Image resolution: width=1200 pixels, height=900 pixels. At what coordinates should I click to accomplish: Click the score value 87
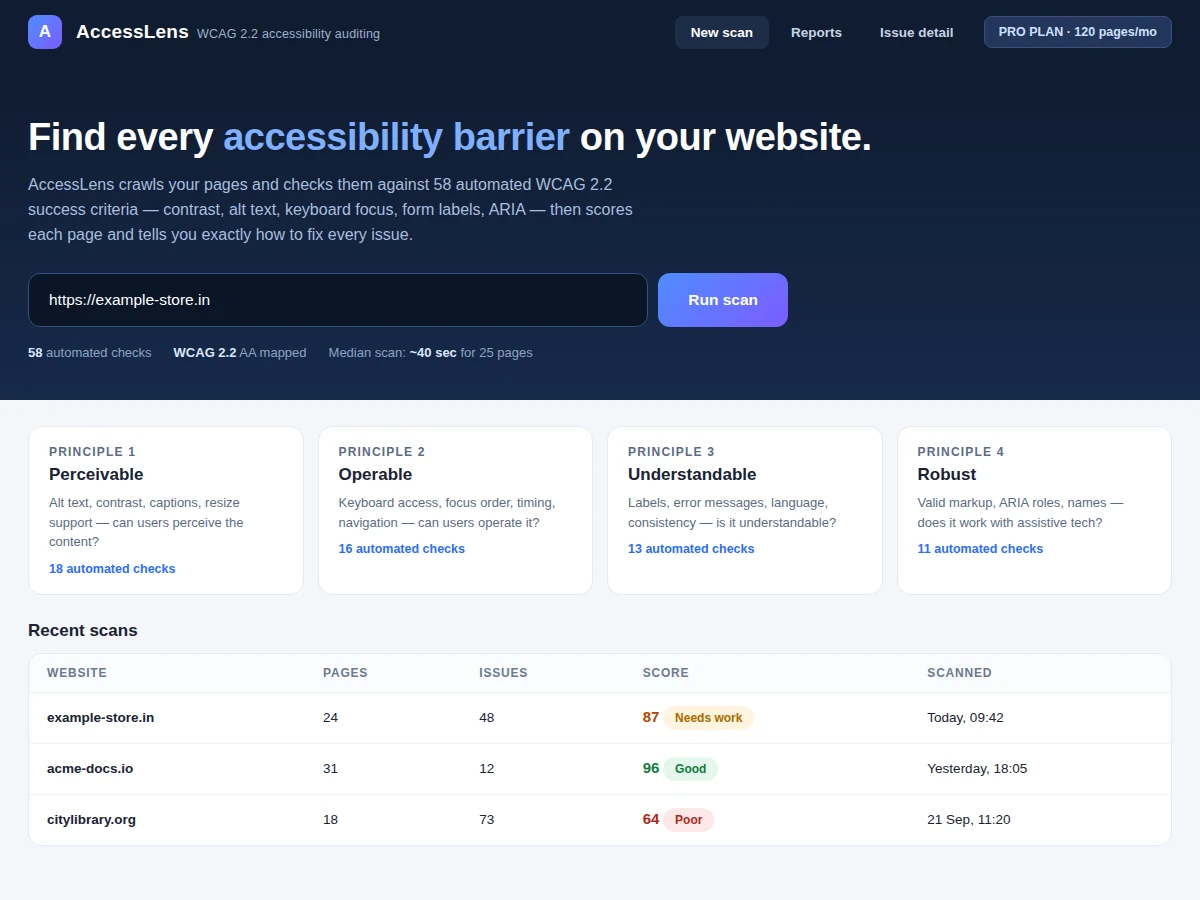click(x=651, y=717)
